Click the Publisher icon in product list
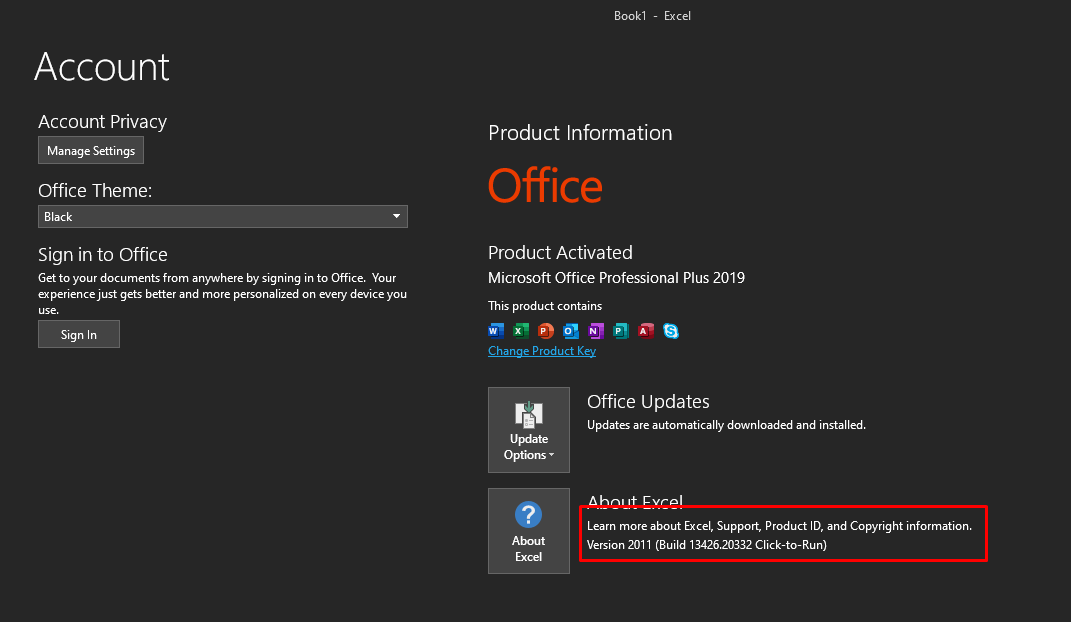The width and height of the screenshot is (1071, 622). click(x=621, y=331)
